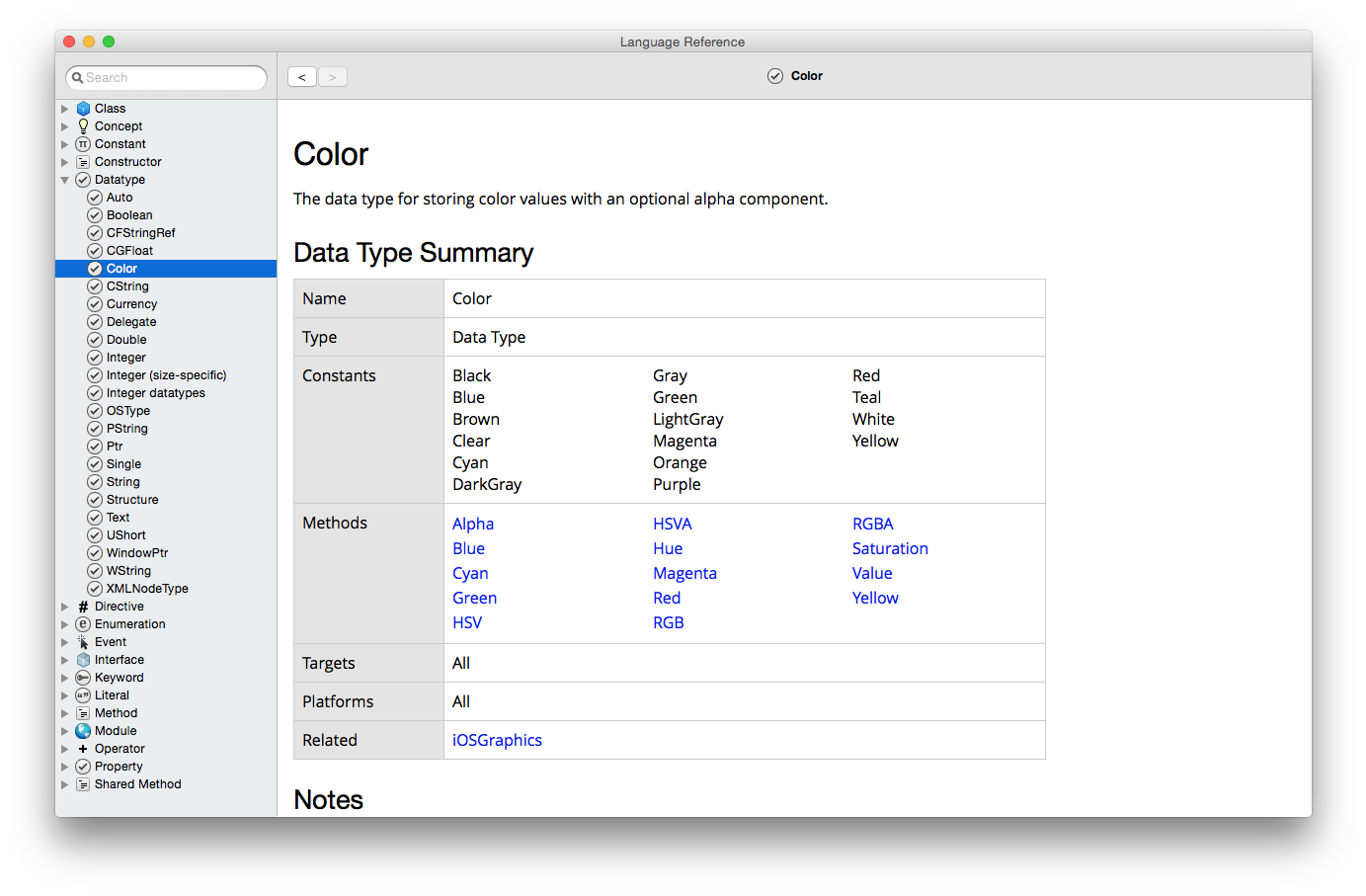
Task: Click the Enumeration icon in sidebar
Action: click(x=83, y=624)
